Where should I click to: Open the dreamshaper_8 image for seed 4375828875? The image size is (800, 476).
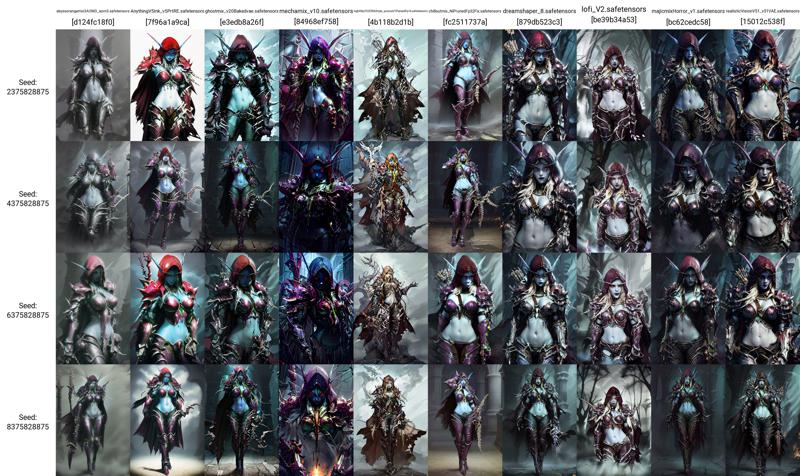539,196
